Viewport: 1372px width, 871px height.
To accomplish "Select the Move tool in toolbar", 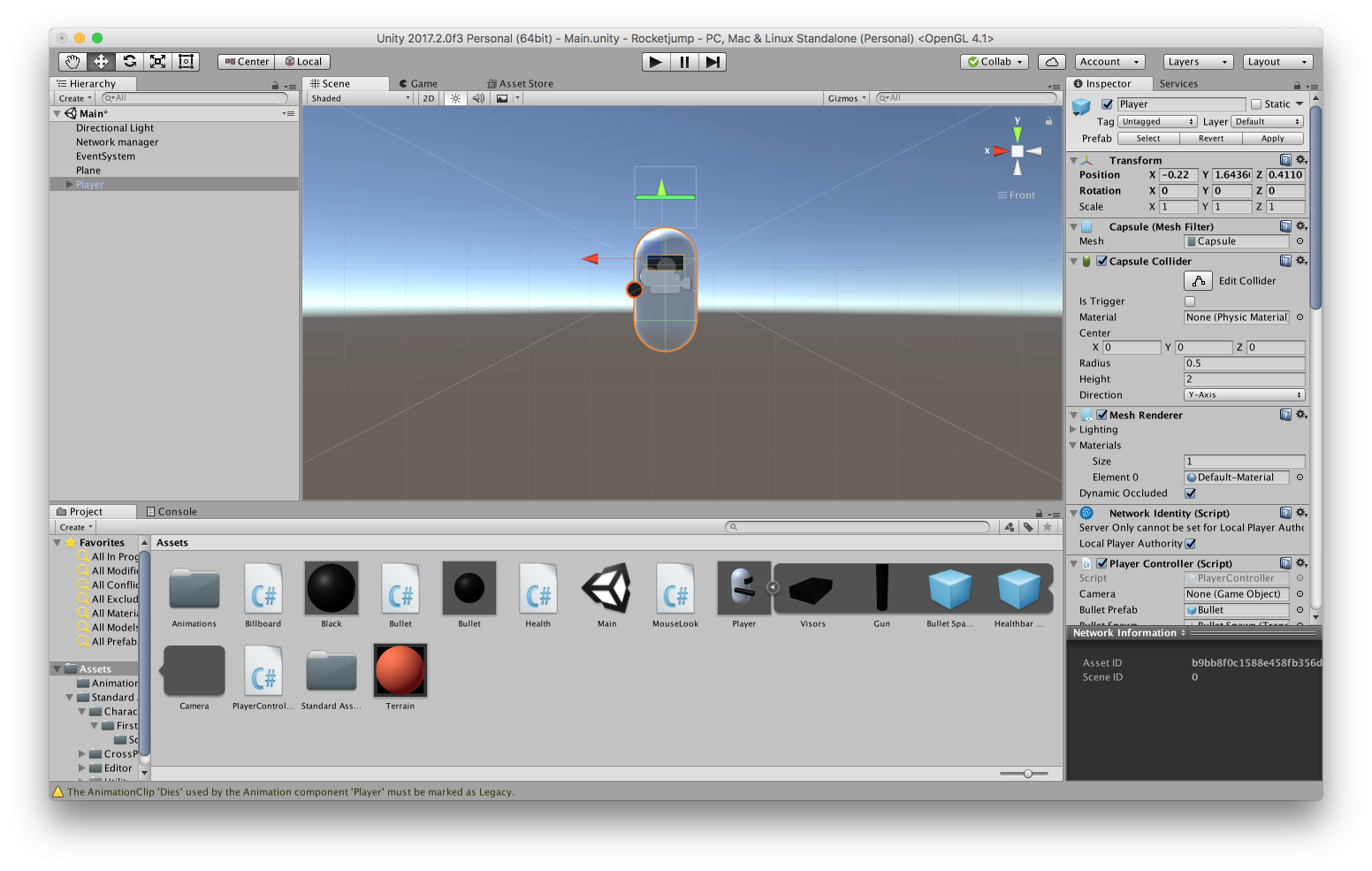I will click(x=101, y=61).
